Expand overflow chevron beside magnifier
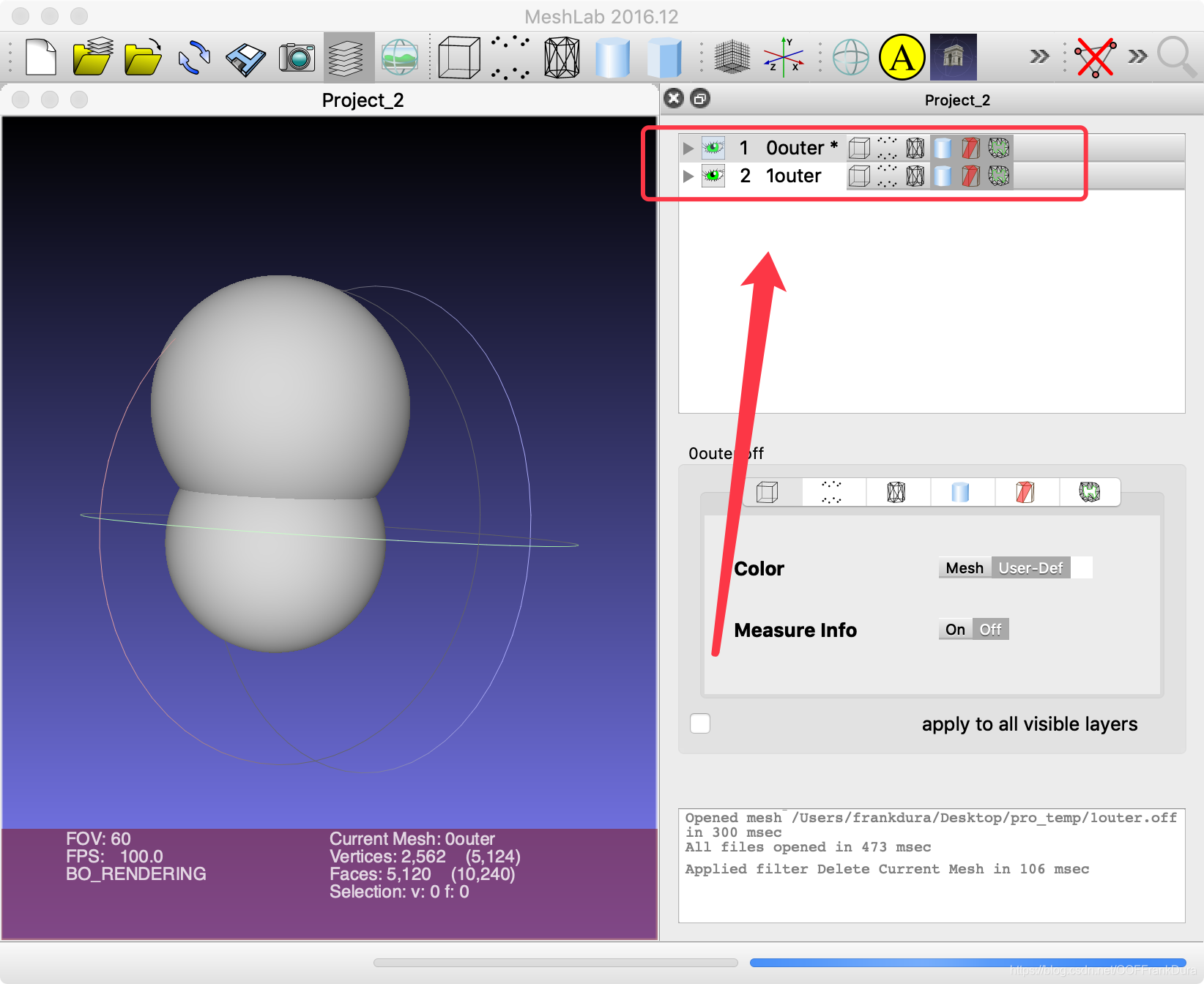This screenshot has height=984, width=1204. click(1137, 56)
